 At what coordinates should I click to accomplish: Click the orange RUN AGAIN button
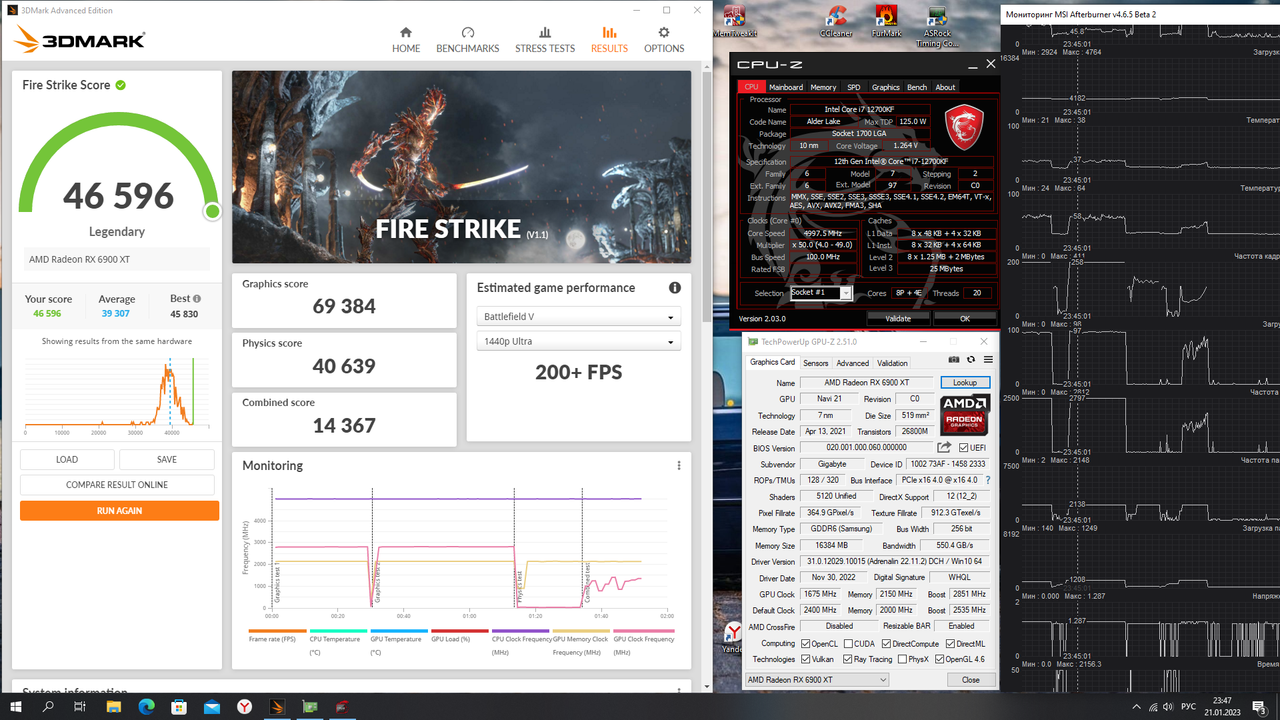tap(119, 510)
